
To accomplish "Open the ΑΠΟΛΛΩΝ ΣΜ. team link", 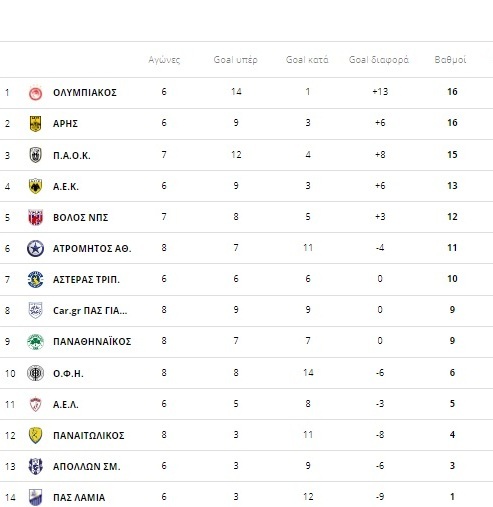I will 87,466.
